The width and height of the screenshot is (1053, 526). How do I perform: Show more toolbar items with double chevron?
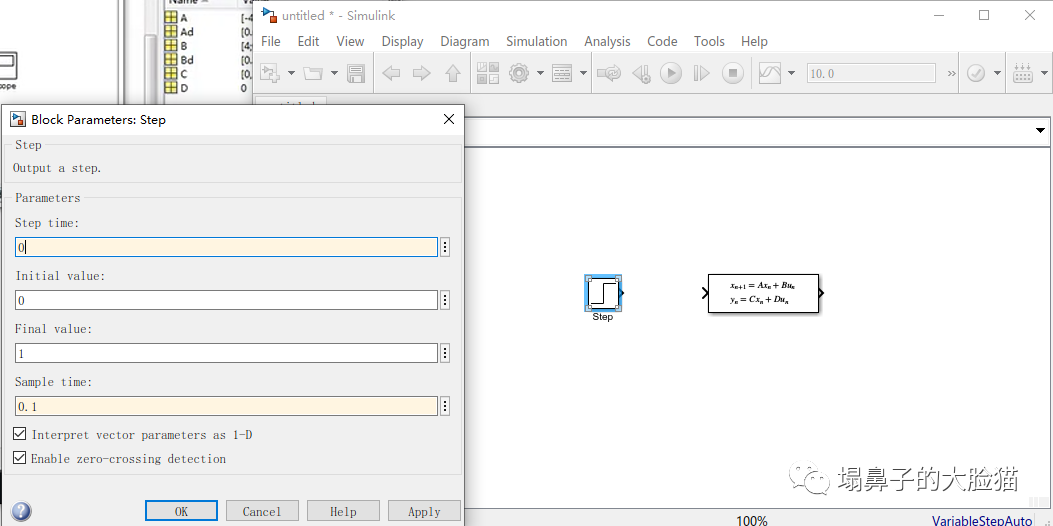(951, 73)
